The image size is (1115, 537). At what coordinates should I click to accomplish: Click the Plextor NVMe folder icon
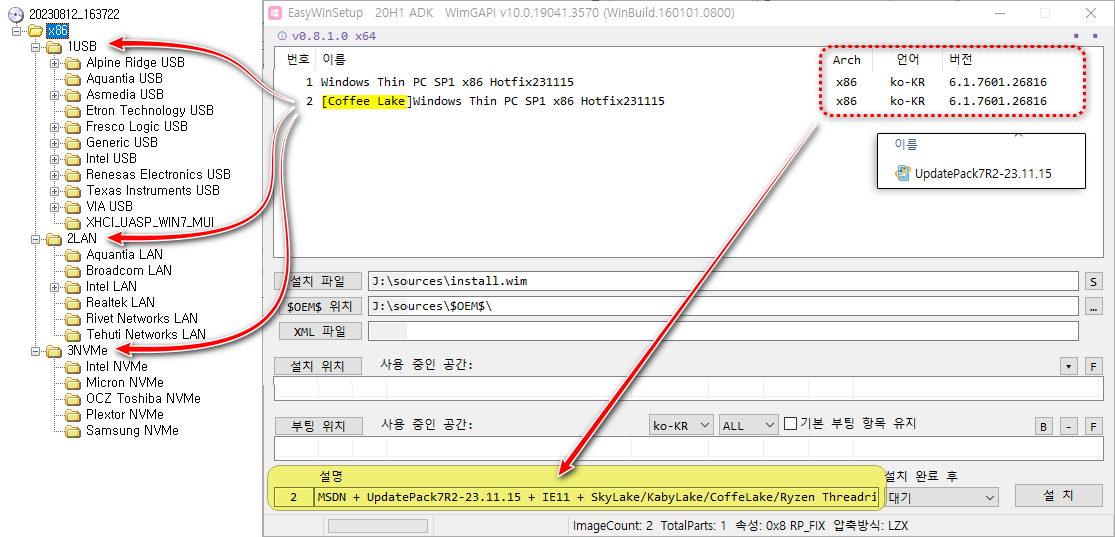[73, 415]
